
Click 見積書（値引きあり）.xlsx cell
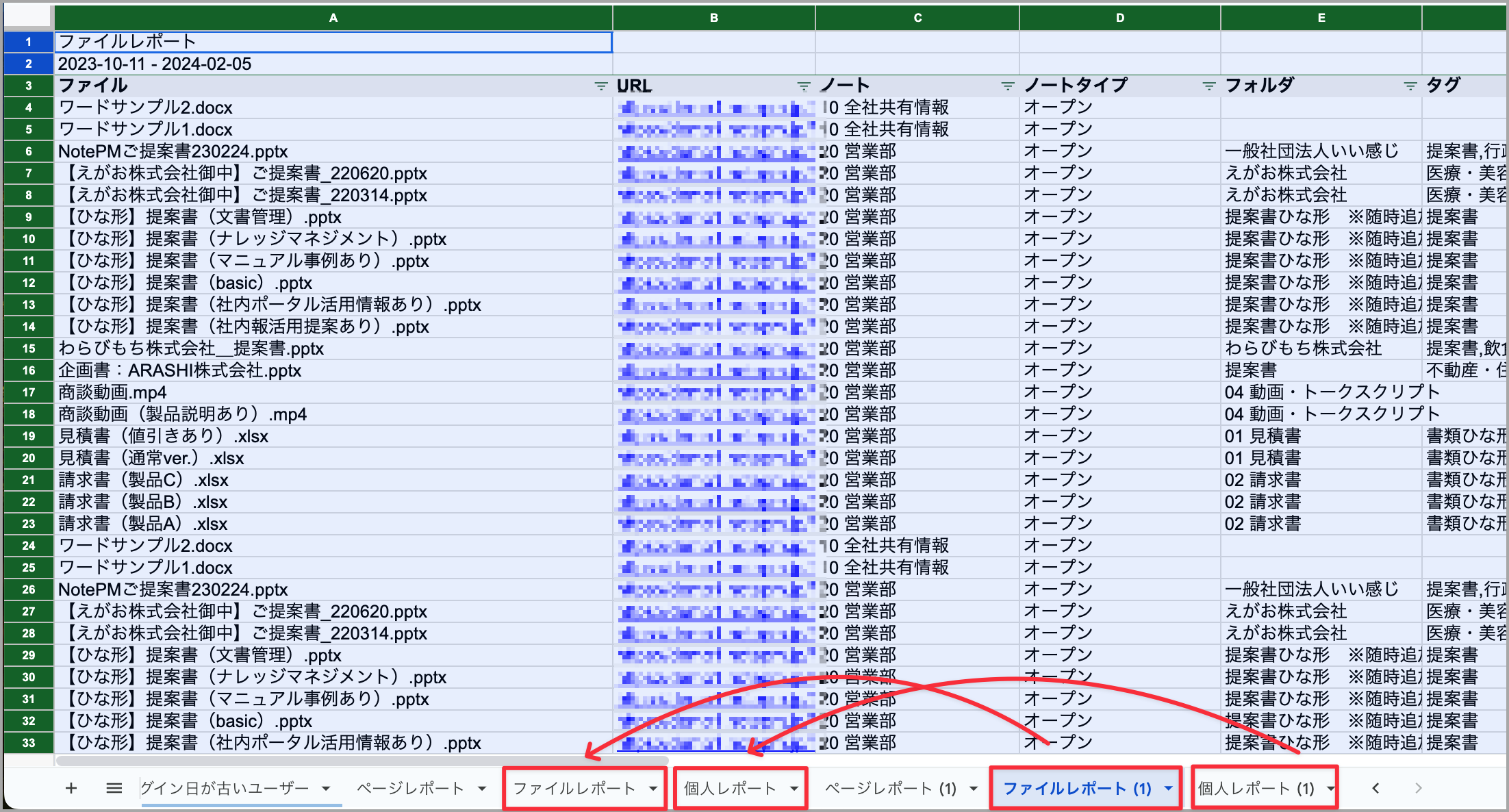333,436
